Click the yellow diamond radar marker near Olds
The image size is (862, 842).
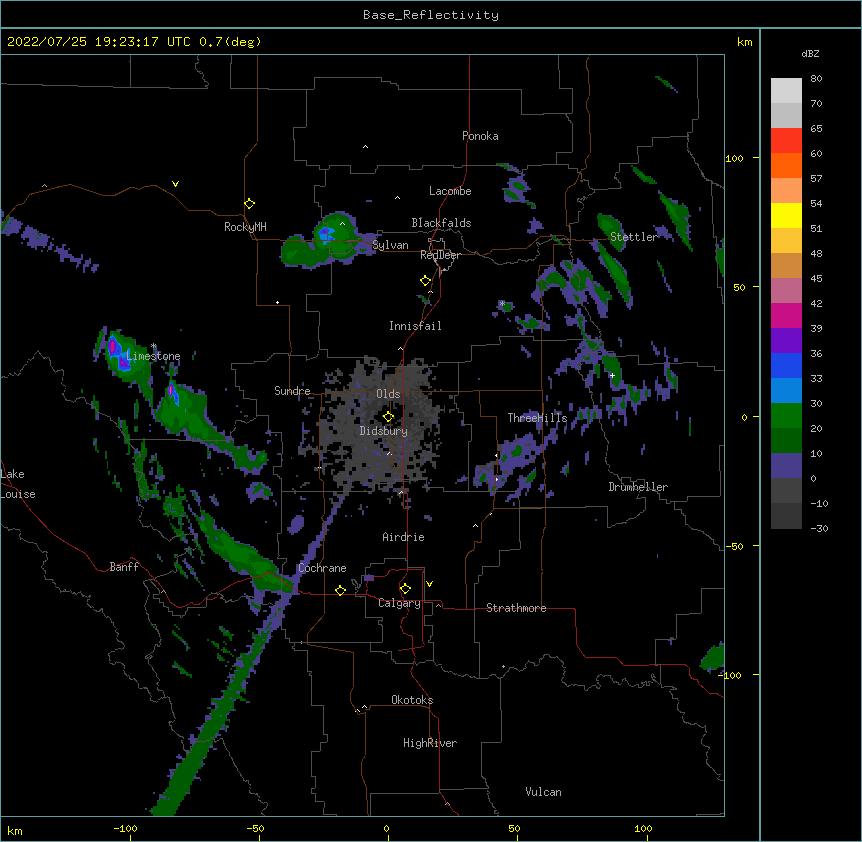click(388, 416)
